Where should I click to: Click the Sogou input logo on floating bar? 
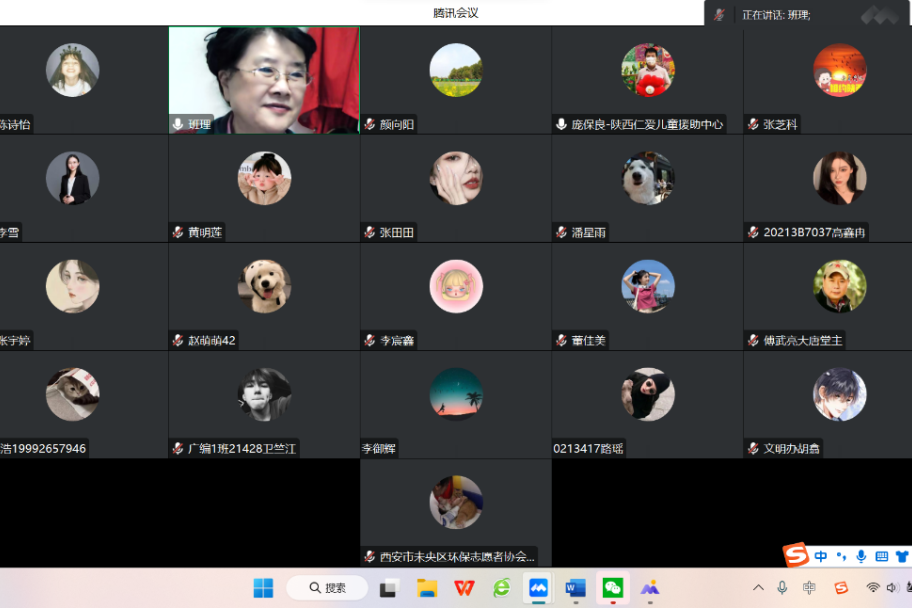tap(796, 556)
